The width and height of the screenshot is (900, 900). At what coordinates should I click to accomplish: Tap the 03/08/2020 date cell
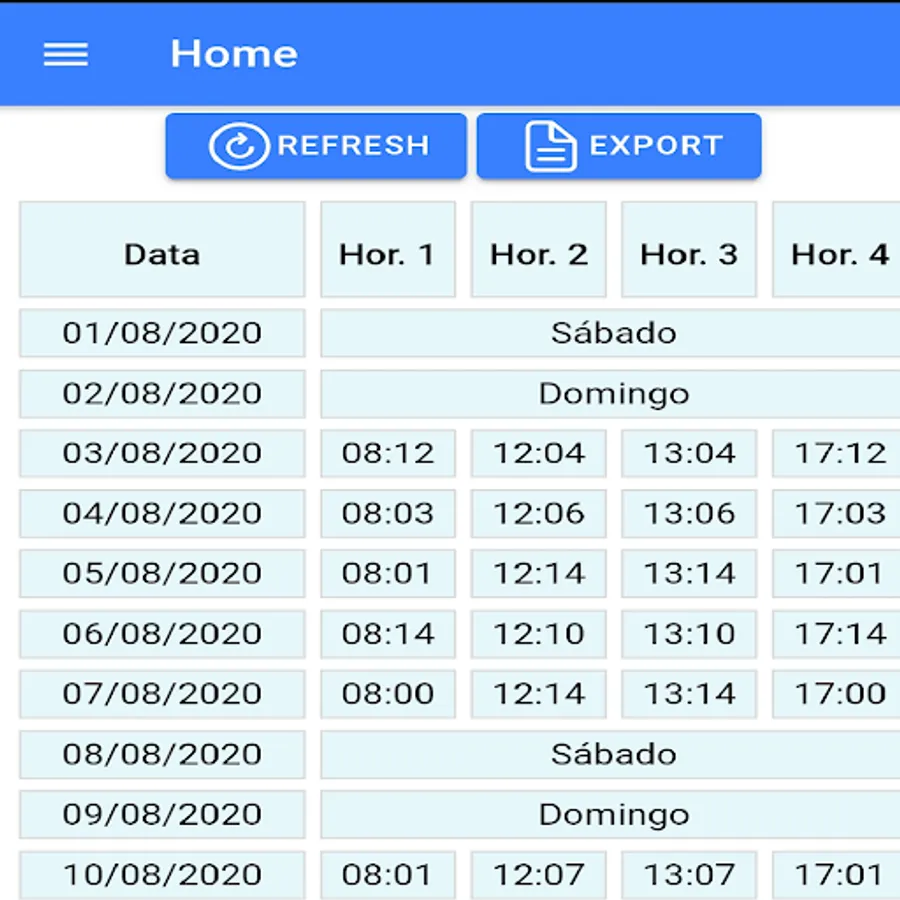162,453
